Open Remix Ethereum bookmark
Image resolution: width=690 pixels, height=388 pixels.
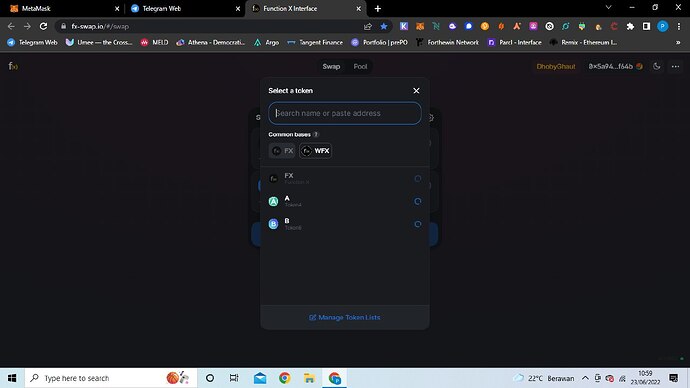pyautogui.click(x=584, y=42)
